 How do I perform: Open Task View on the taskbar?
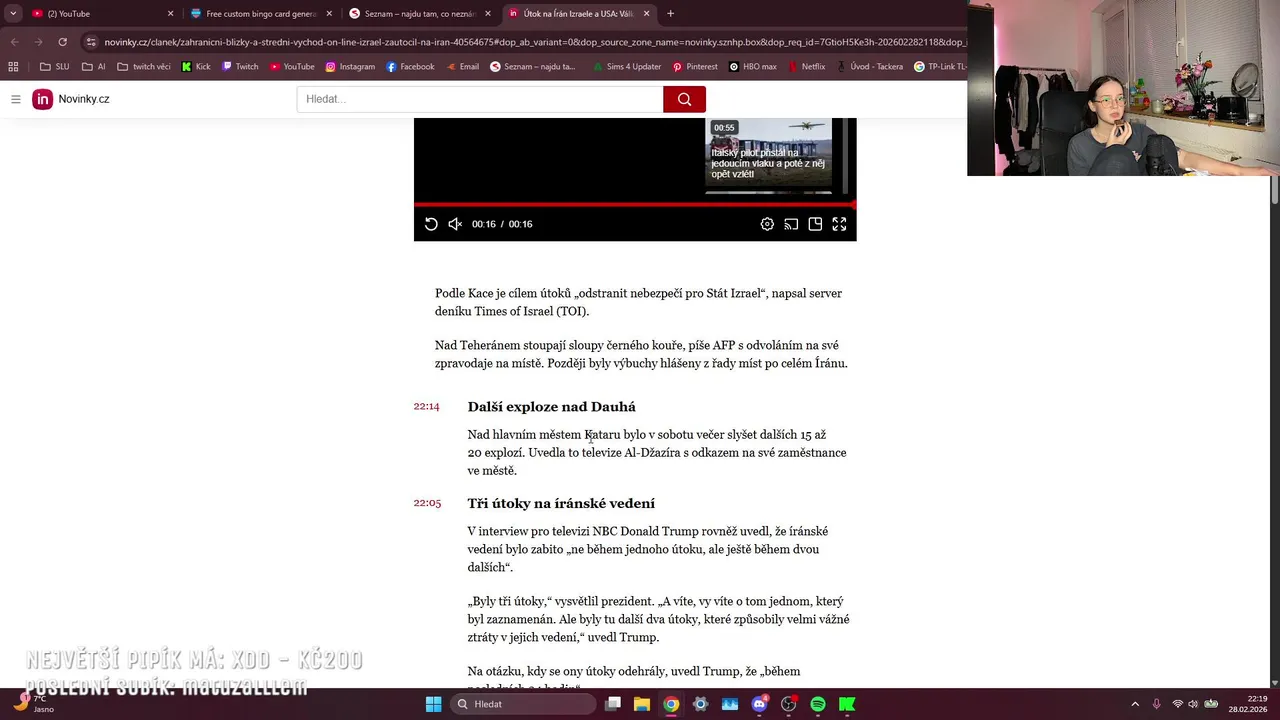[x=613, y=704]
